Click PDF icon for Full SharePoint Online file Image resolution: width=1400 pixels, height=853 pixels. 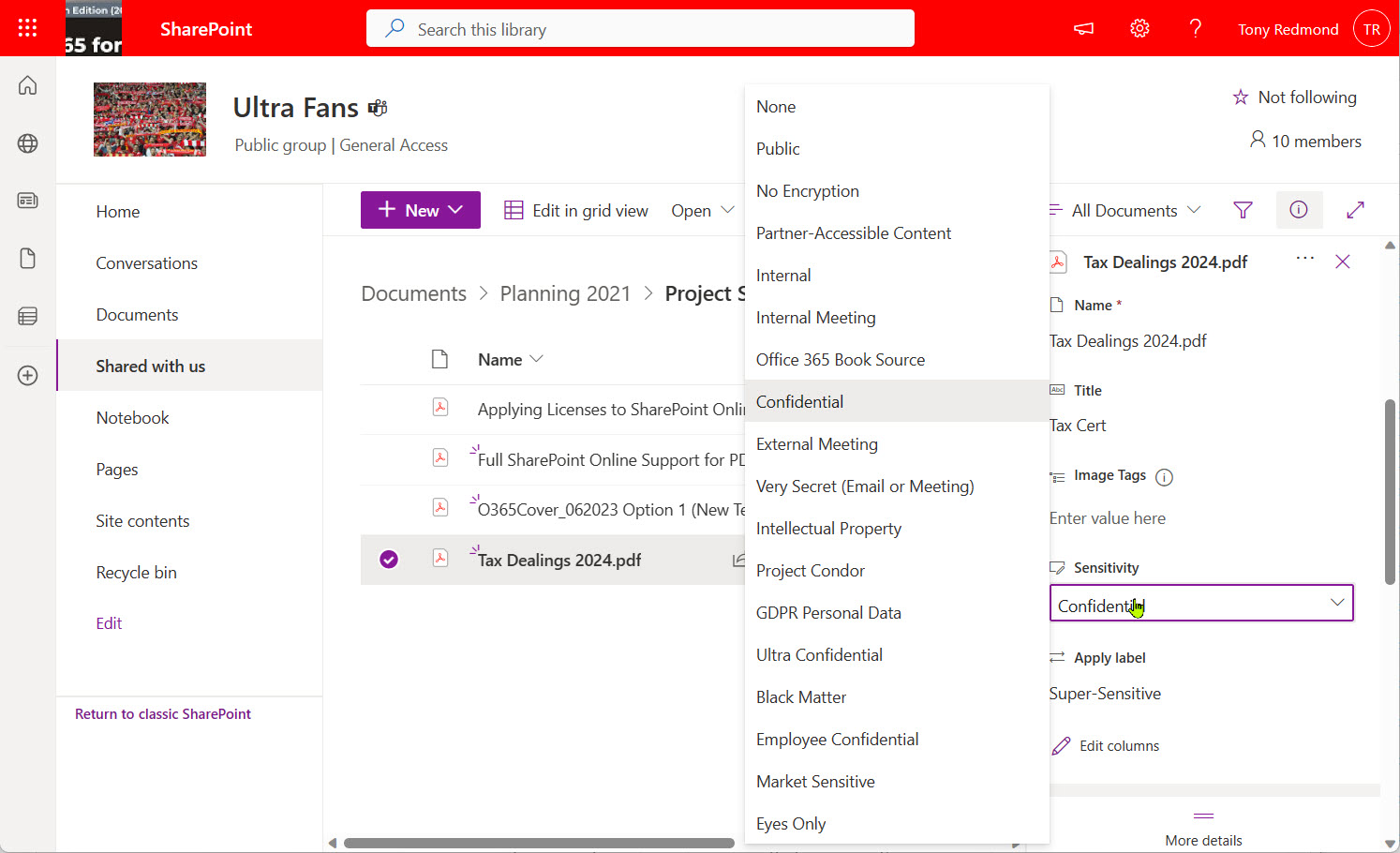click(439, 457)
